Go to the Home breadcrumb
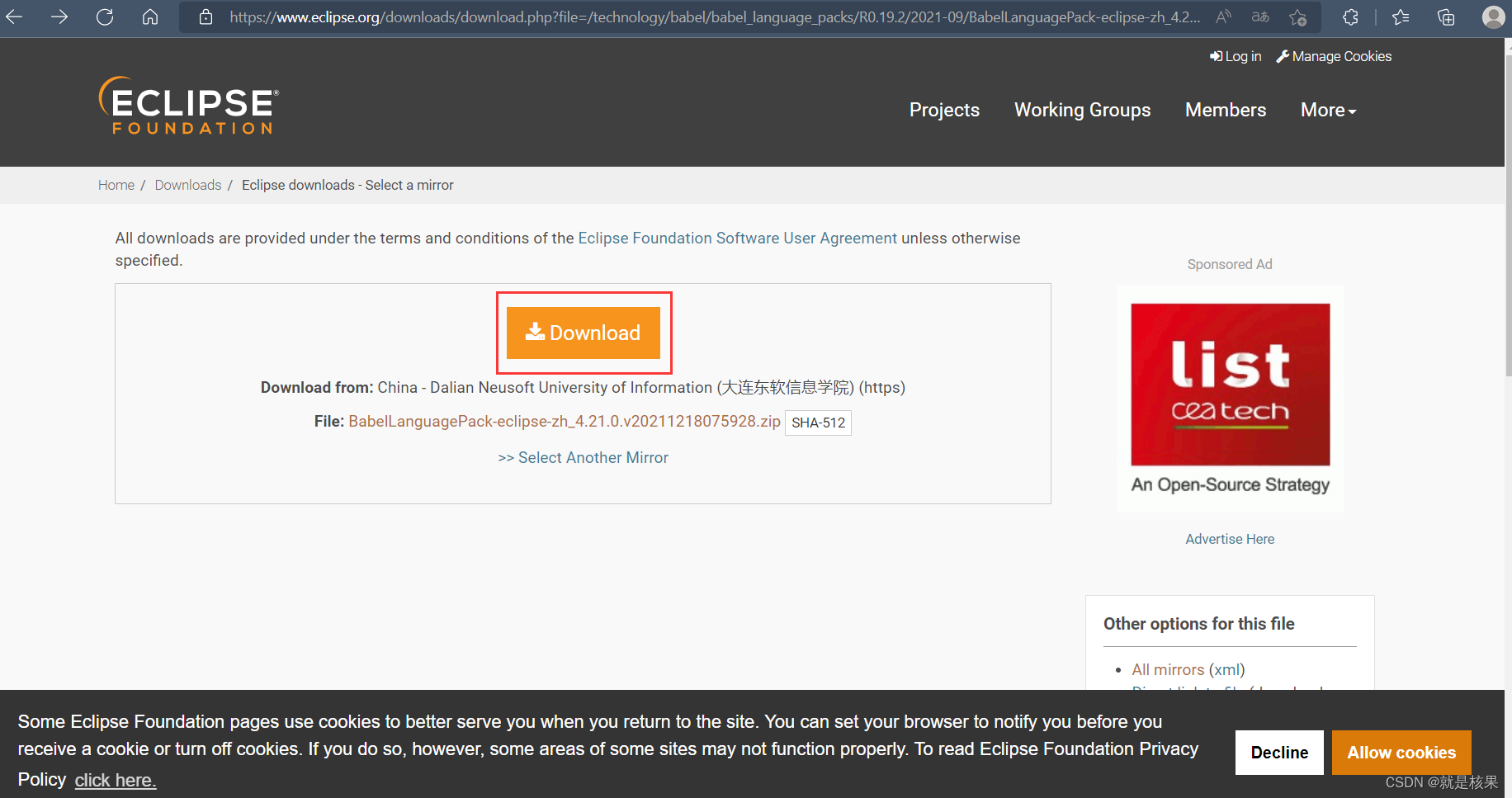 116,185
